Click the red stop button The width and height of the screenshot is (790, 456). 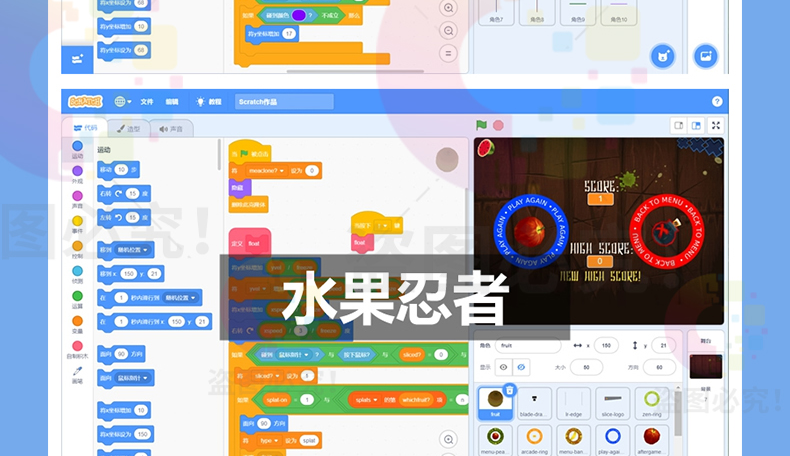coord(498,125)
